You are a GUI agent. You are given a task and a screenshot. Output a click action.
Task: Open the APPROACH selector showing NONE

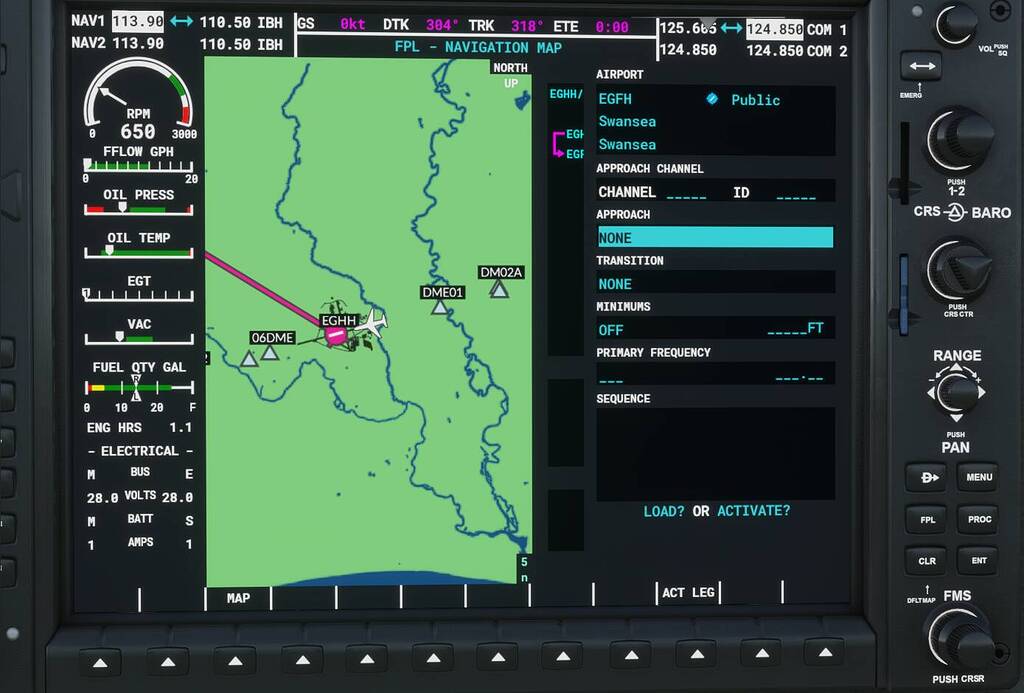[714, 237]
